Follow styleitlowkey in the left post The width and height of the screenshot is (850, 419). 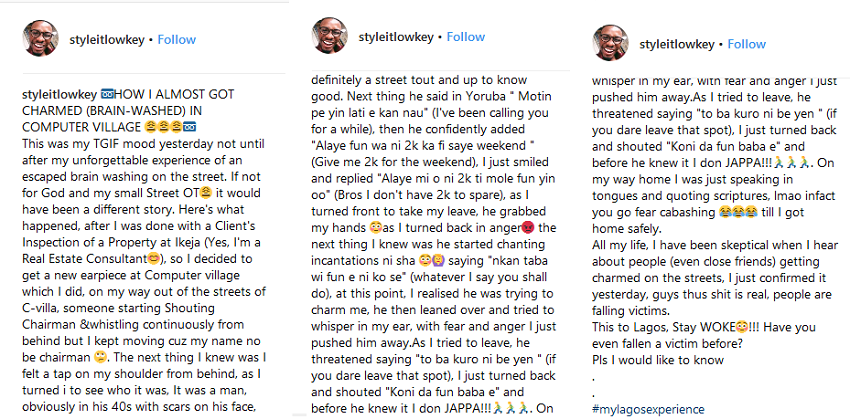pos(176,40)
